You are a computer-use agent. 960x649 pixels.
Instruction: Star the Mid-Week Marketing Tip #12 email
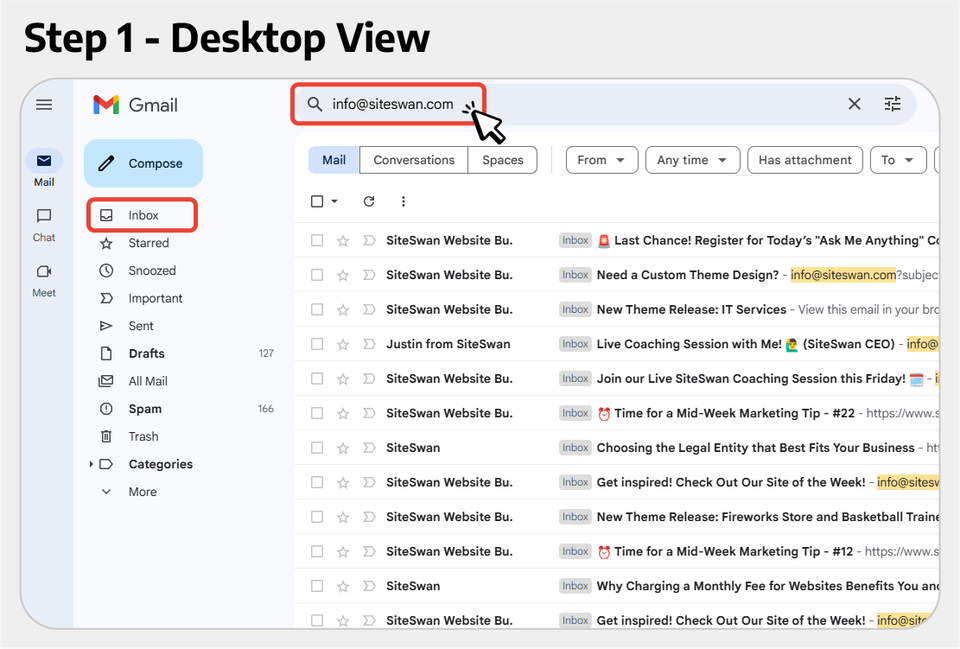pos(343,552)
